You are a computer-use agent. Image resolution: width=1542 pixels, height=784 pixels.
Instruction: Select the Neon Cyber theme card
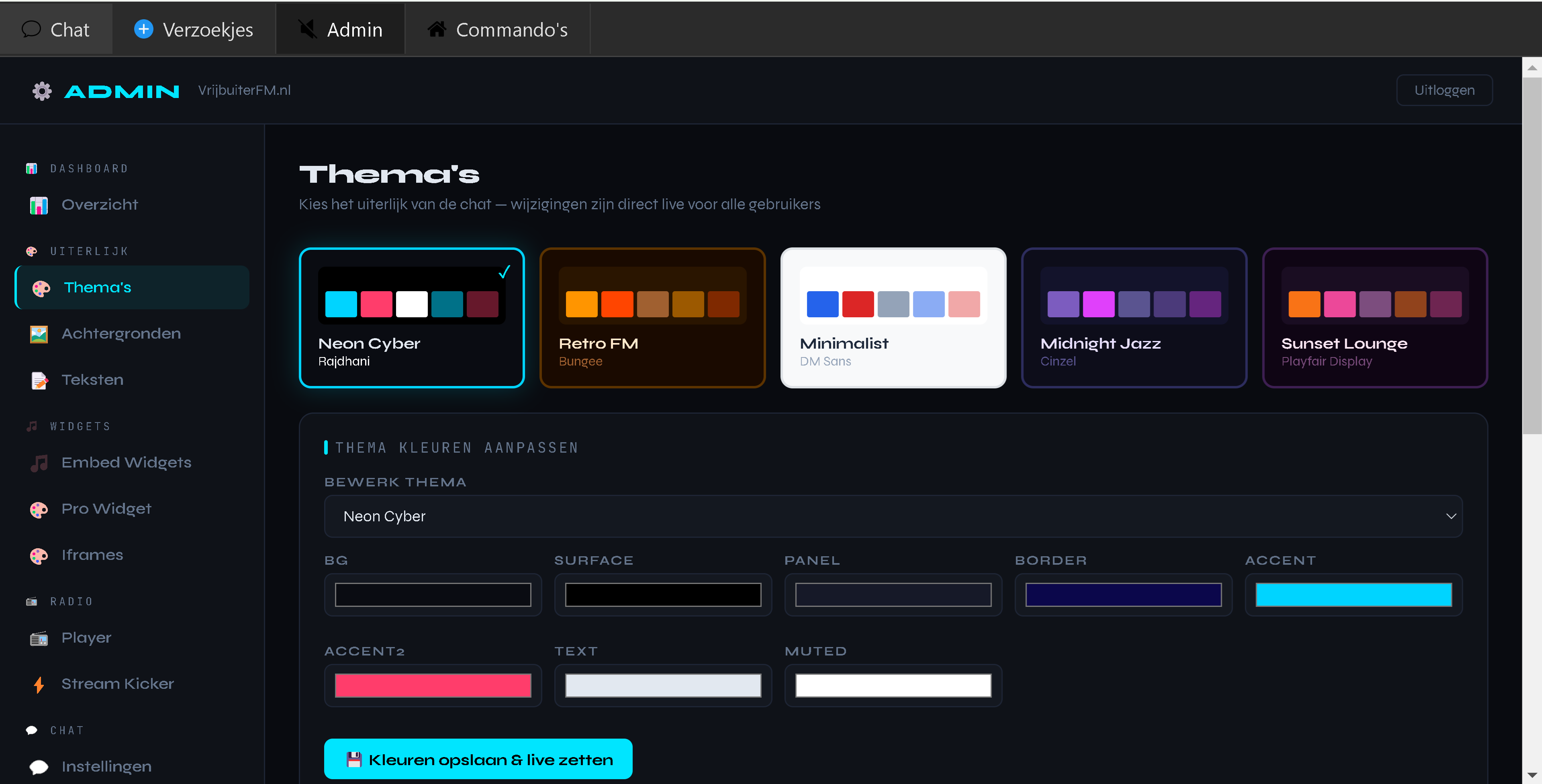412,318
